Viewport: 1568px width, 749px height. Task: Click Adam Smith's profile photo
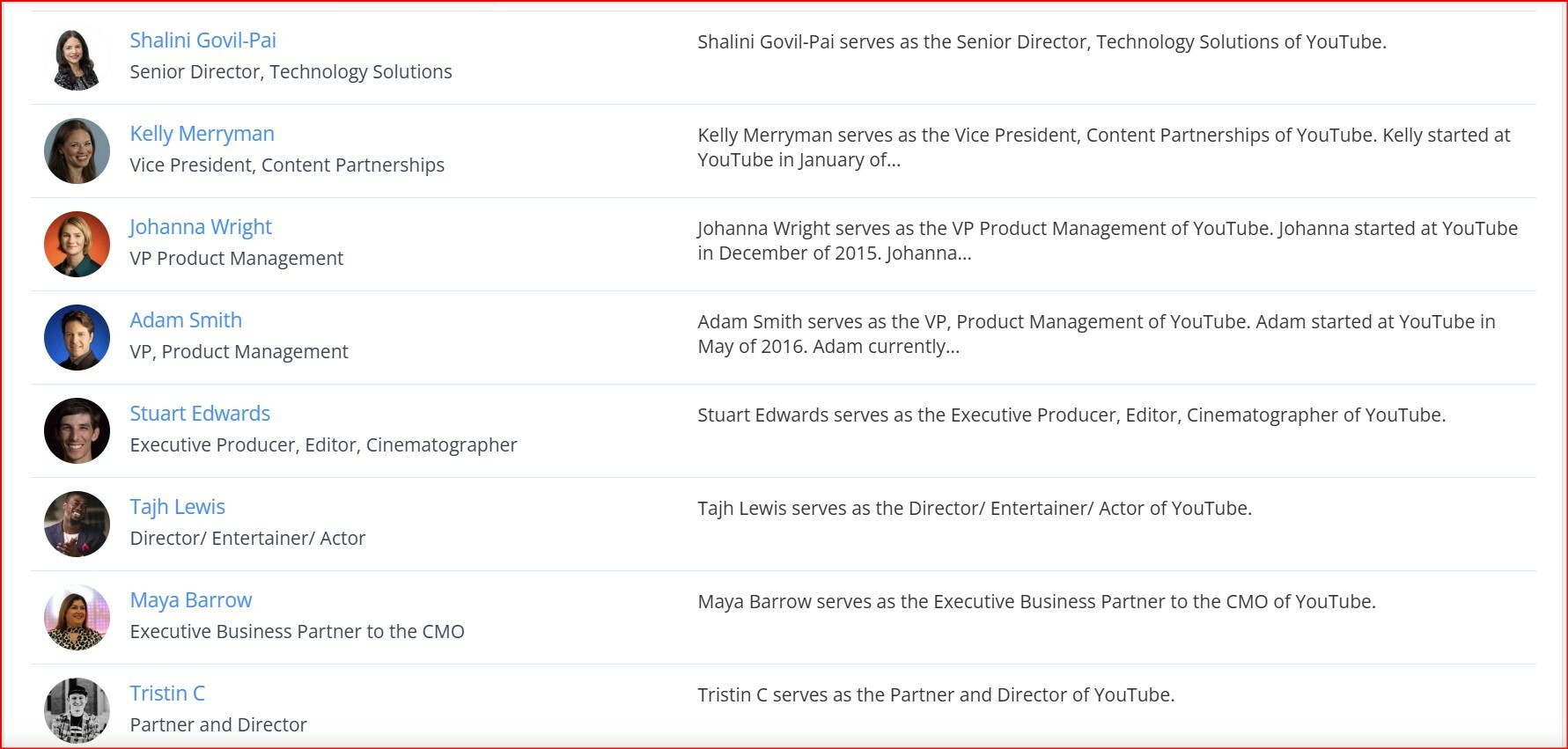[77, 338]
